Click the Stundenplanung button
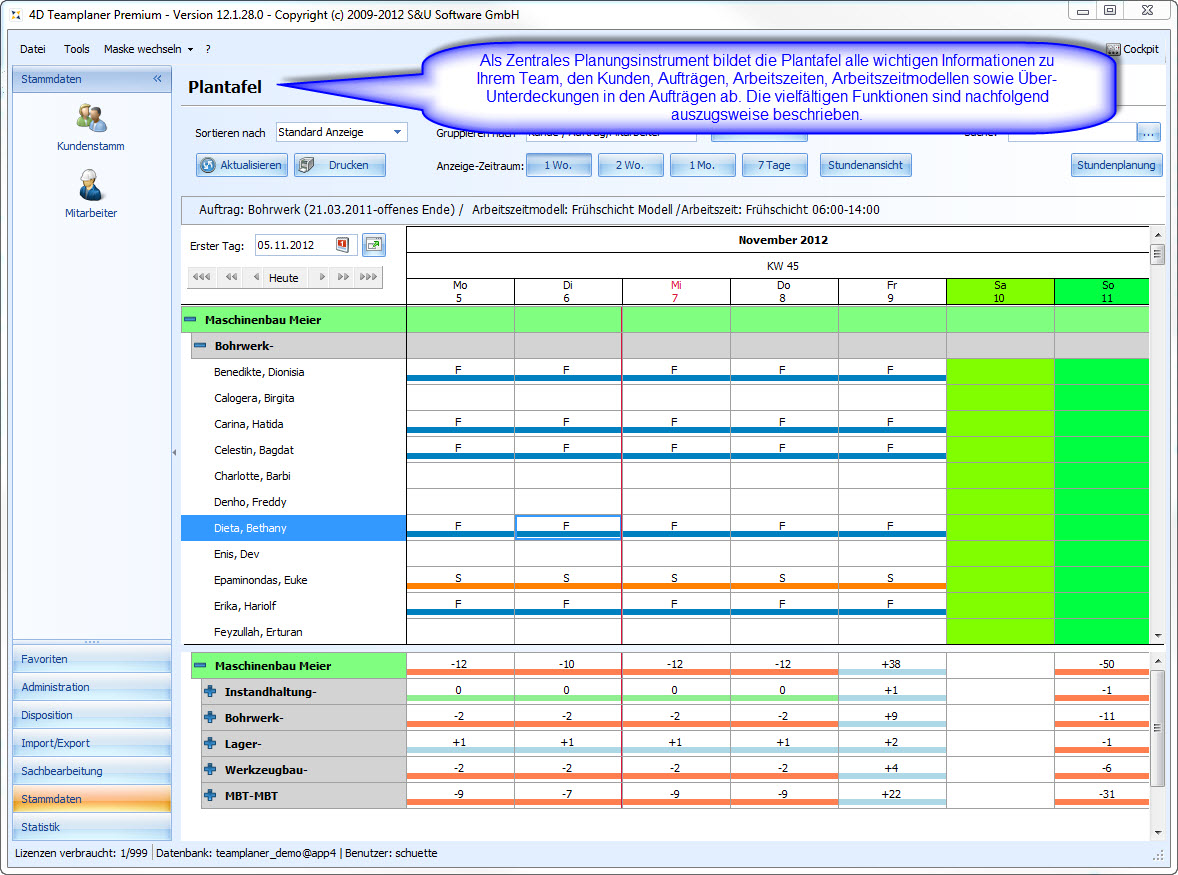The width and height of the screenshot is (1178, 875). 1116,165
